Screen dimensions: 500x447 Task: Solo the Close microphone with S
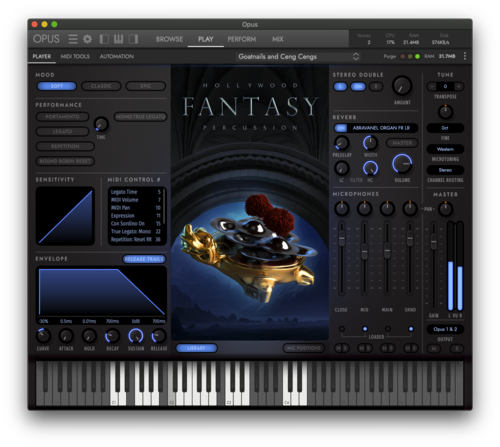pos(346,348)
